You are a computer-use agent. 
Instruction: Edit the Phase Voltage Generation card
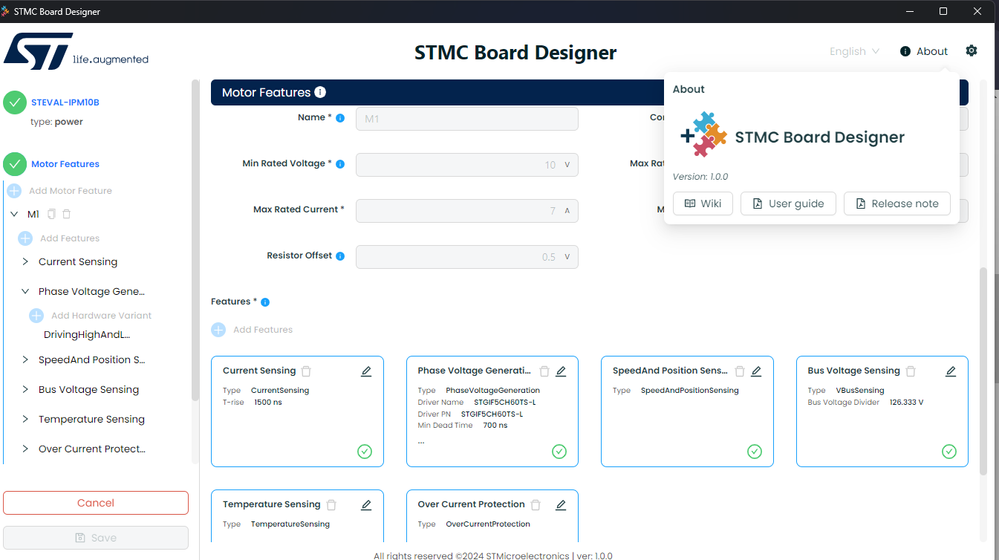pos(561,371)
